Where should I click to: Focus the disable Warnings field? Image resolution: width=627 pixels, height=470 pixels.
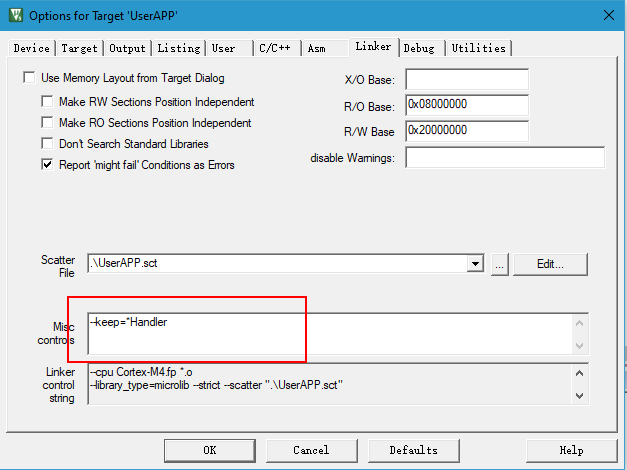(x=505, y=157)
